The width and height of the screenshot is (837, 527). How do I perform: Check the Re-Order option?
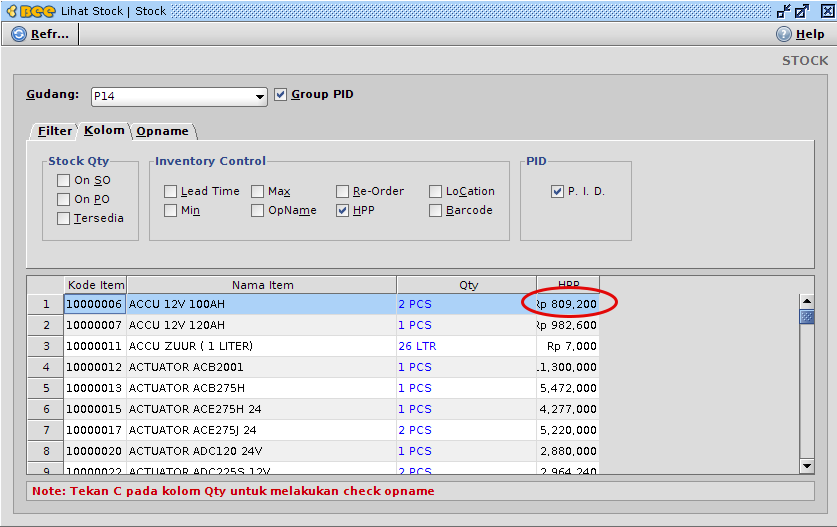pyautogui.click(x=342, y=191)
